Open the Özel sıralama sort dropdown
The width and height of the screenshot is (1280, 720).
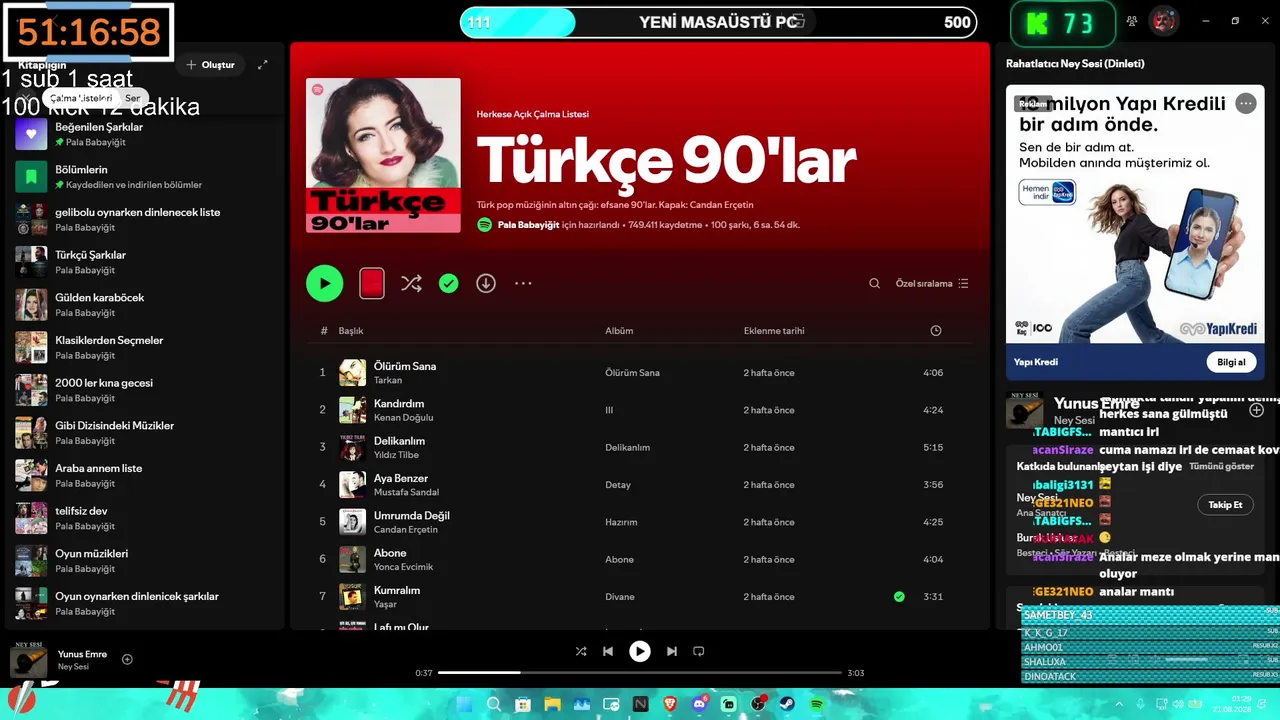[932, 283]
